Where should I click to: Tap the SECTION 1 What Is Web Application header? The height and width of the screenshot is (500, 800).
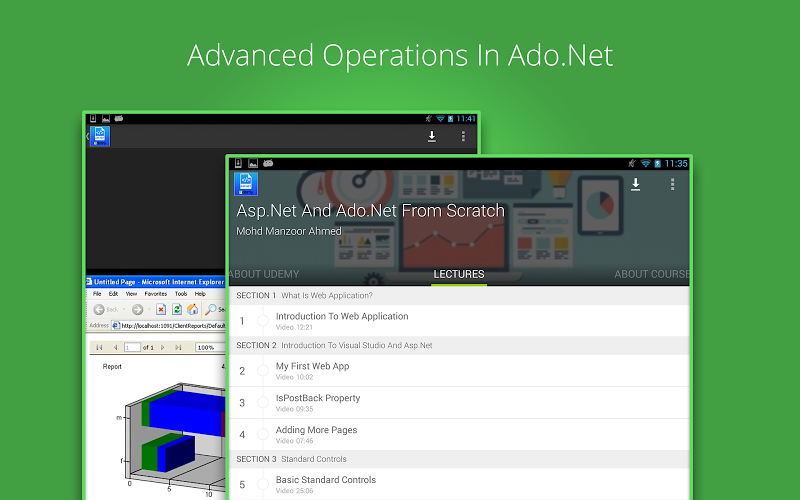tap(459, 295)
